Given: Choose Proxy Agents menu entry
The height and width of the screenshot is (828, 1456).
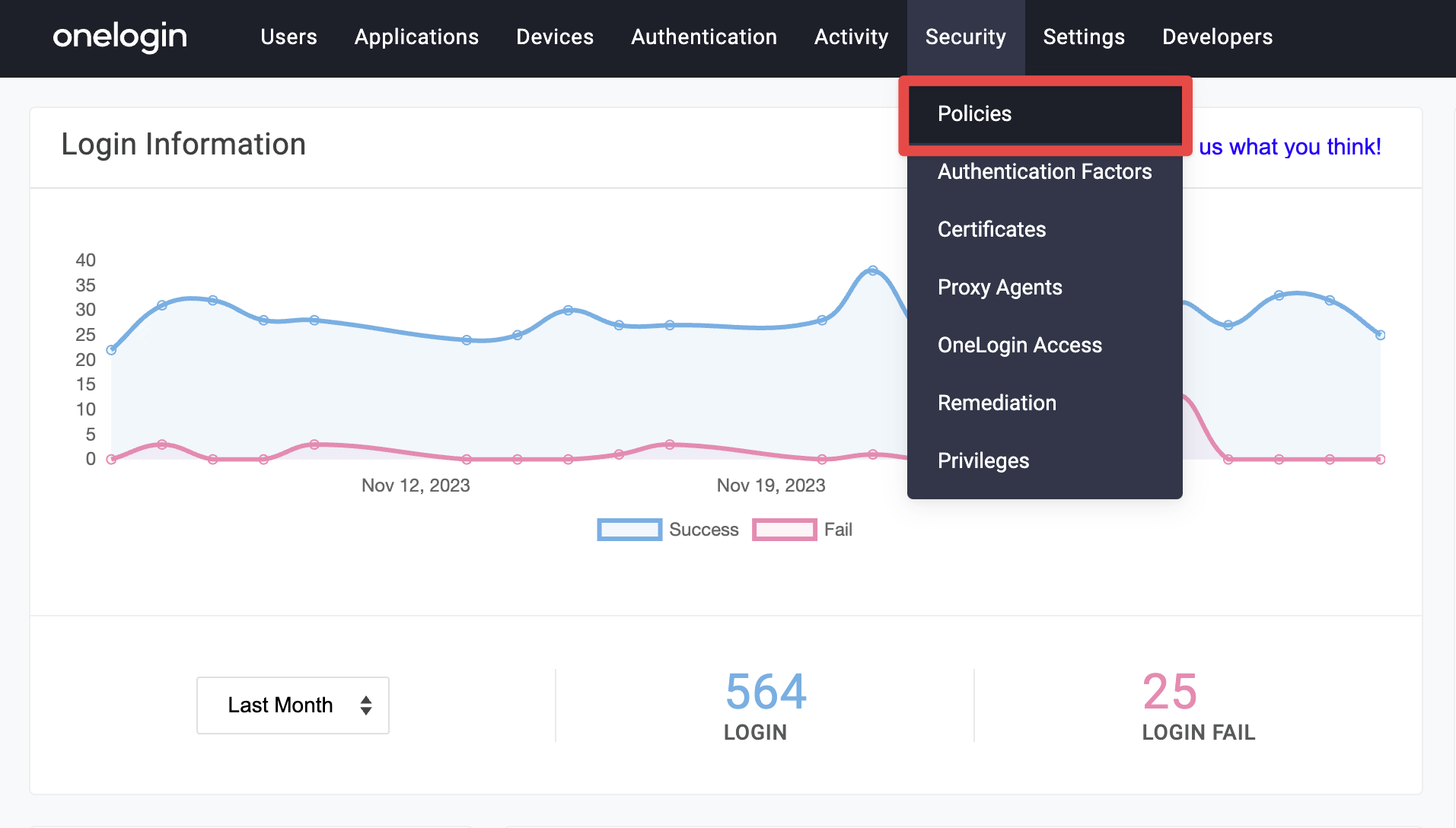Looking at the screenshot, I should (1045, 288).
